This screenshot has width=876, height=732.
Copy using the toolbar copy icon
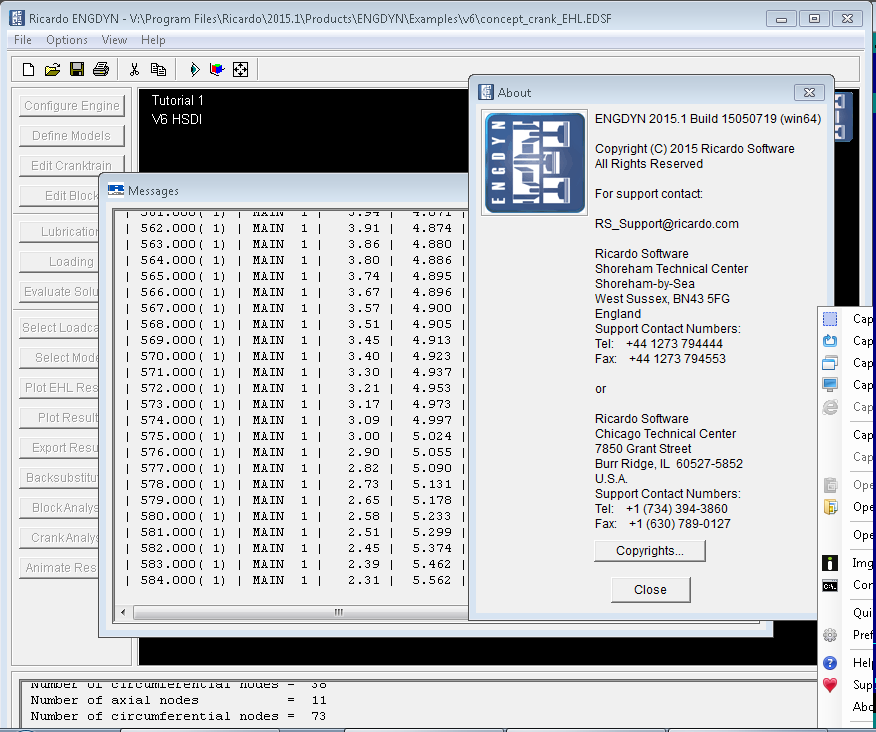point(158,69)
